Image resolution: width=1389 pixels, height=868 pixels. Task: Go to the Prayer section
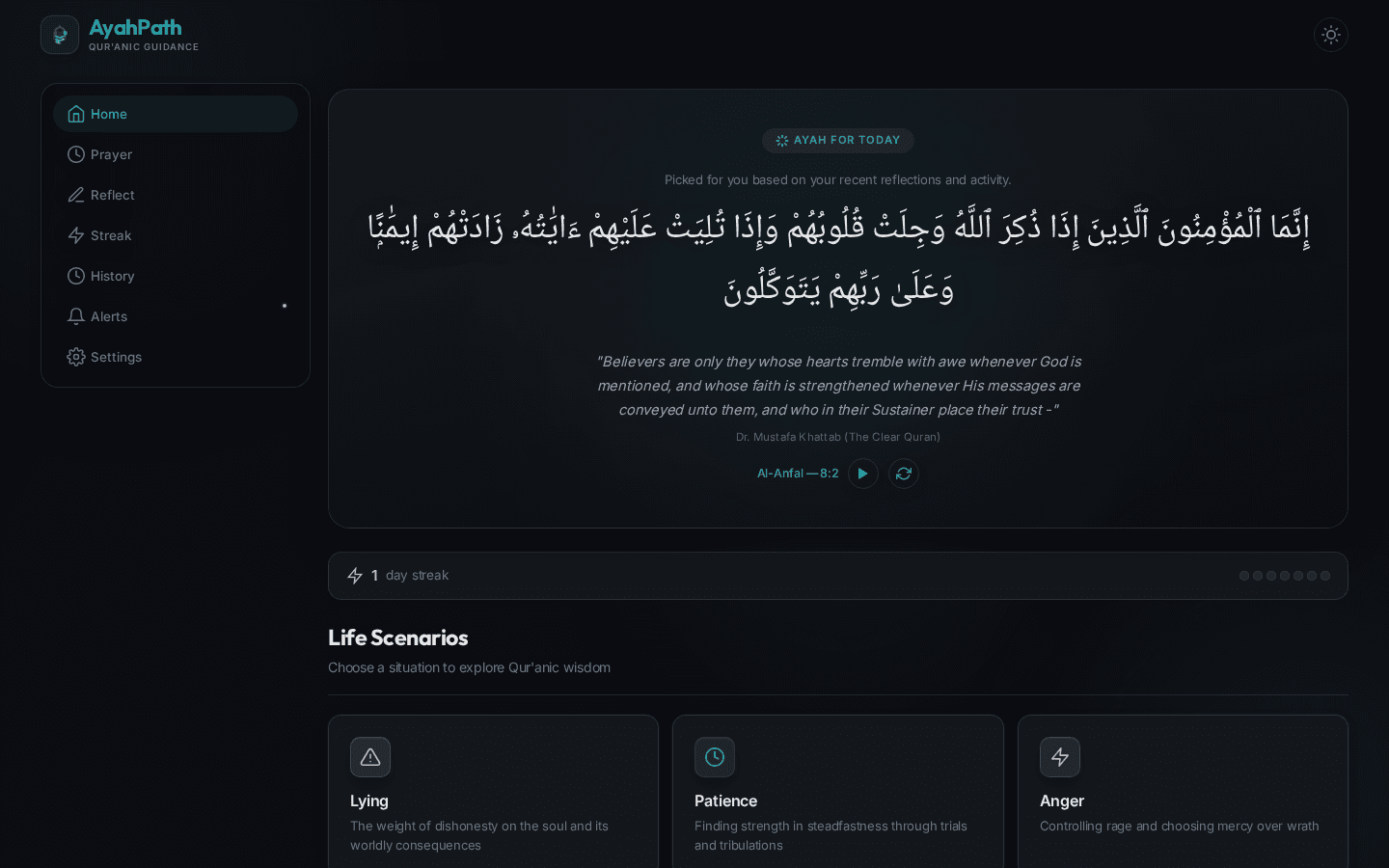coord(176,154)
